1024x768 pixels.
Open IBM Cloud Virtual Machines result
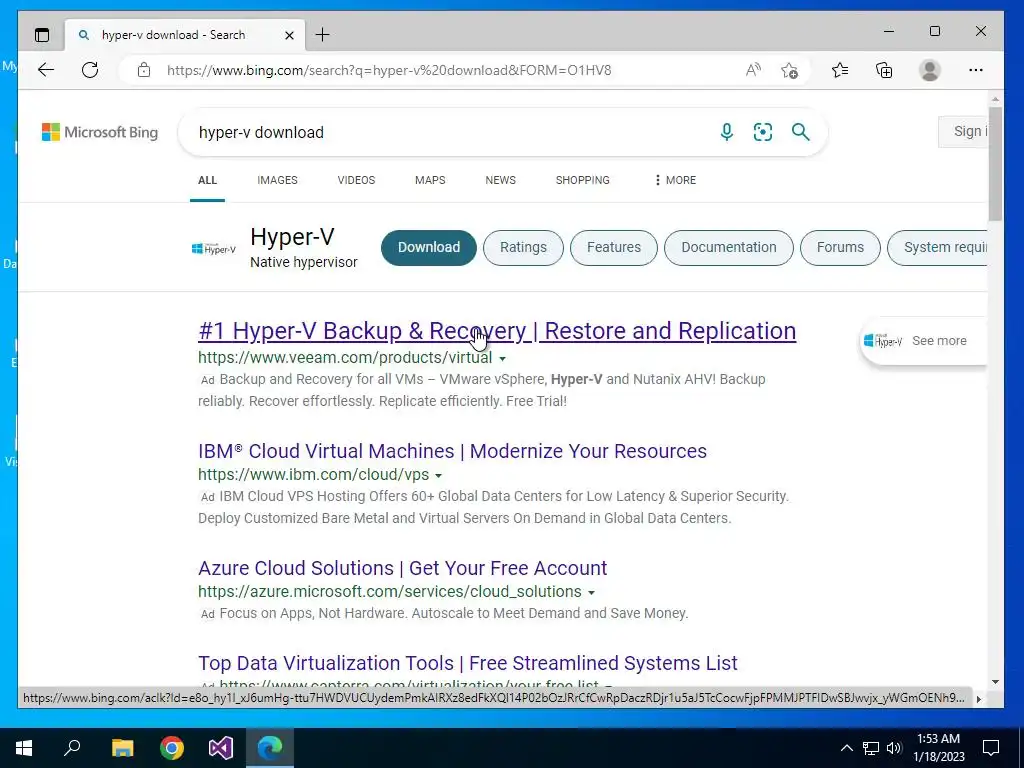coord(452,451)
